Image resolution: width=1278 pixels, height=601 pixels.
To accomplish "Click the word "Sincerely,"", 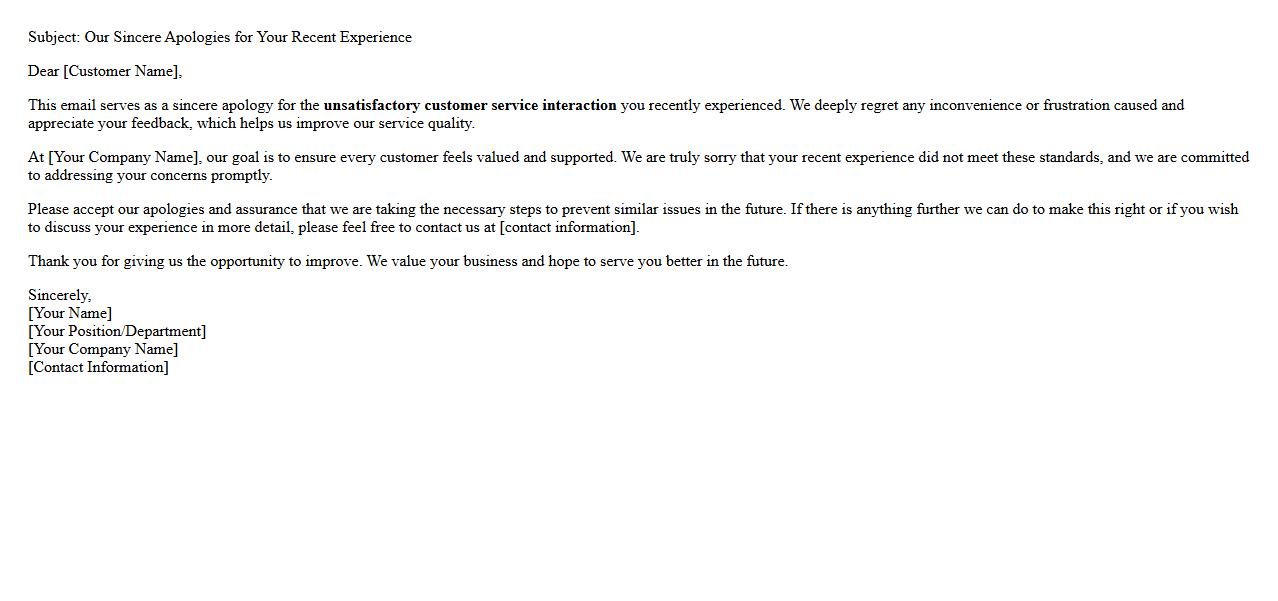I will [59, 295].
